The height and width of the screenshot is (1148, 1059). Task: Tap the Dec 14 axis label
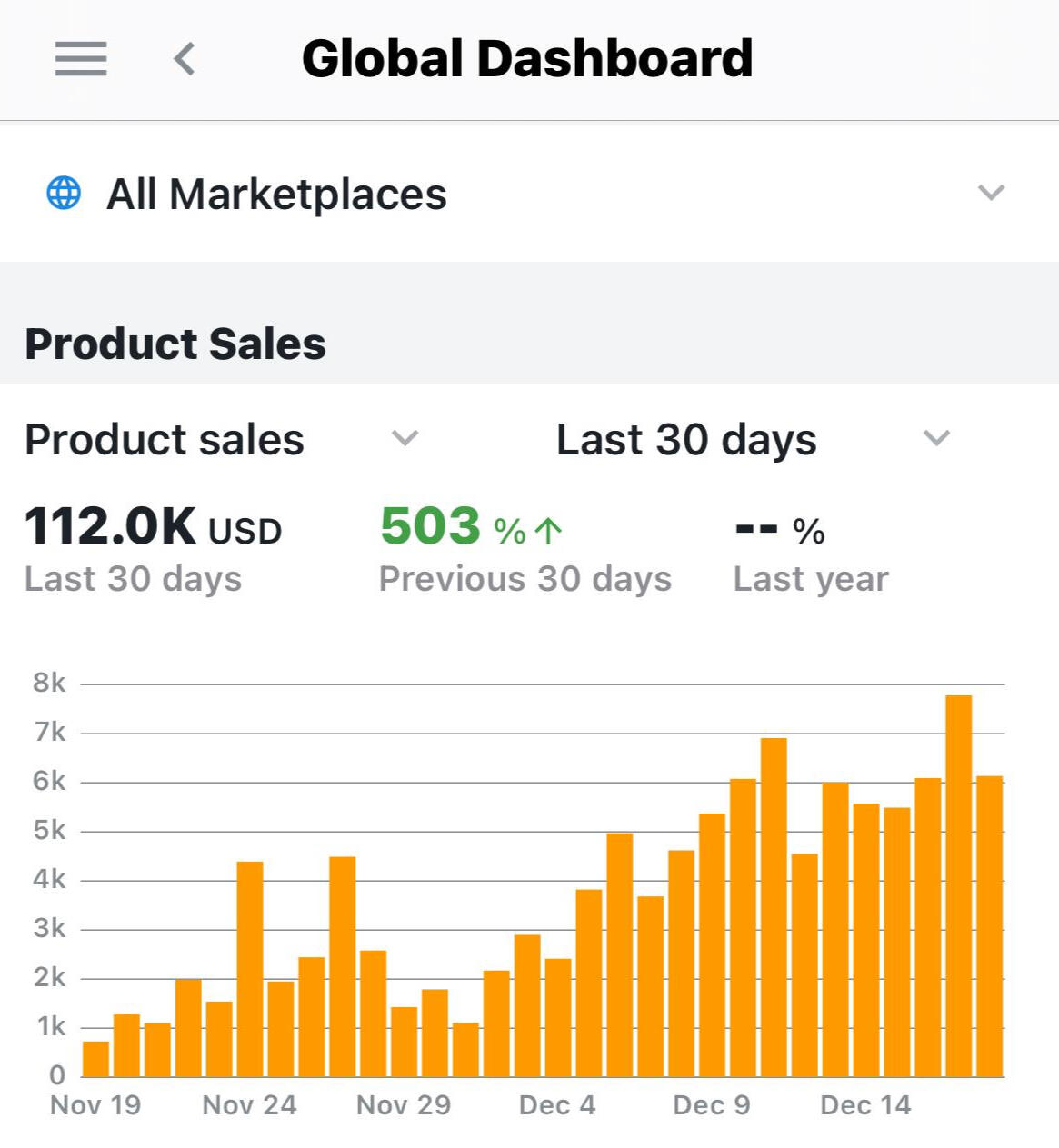click(864, 1105)
